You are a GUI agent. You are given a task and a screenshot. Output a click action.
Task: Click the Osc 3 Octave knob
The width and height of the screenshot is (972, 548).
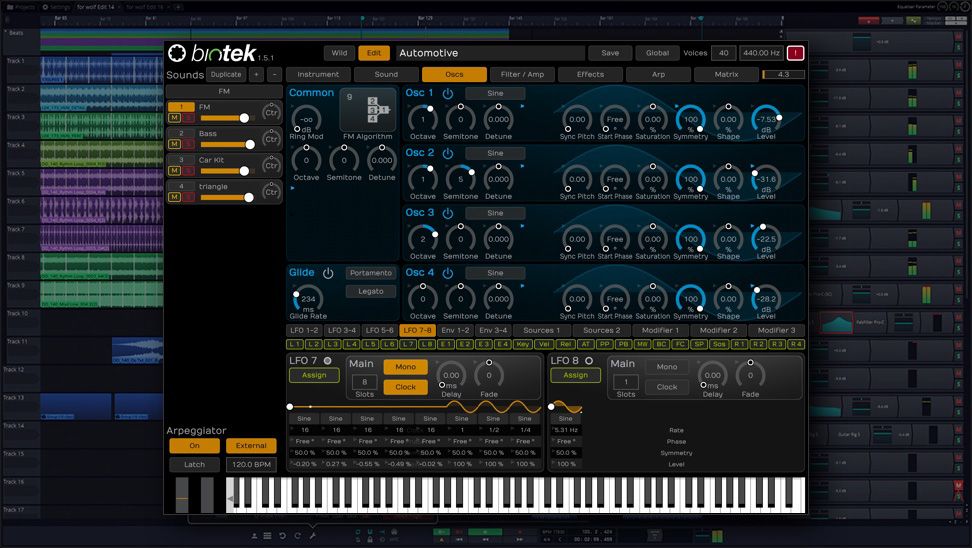pyautogui.click(x=423, y=239)
